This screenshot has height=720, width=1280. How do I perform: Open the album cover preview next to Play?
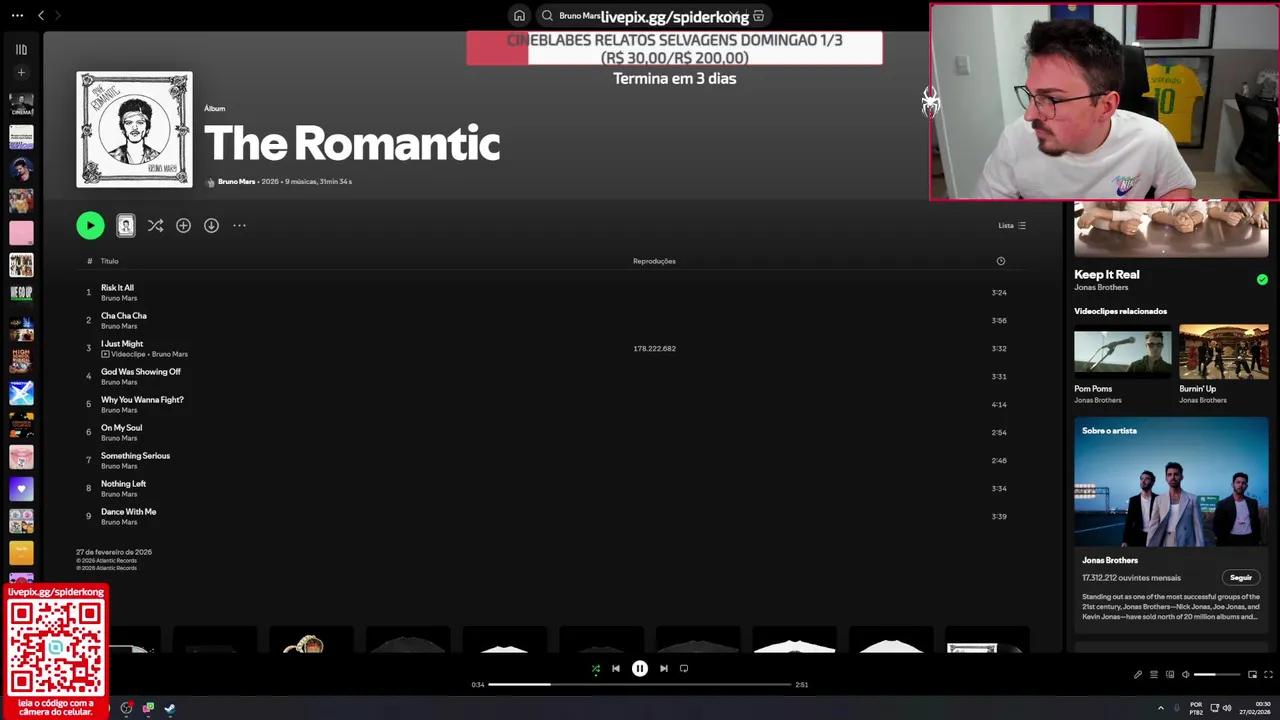[x=126, y=226]
